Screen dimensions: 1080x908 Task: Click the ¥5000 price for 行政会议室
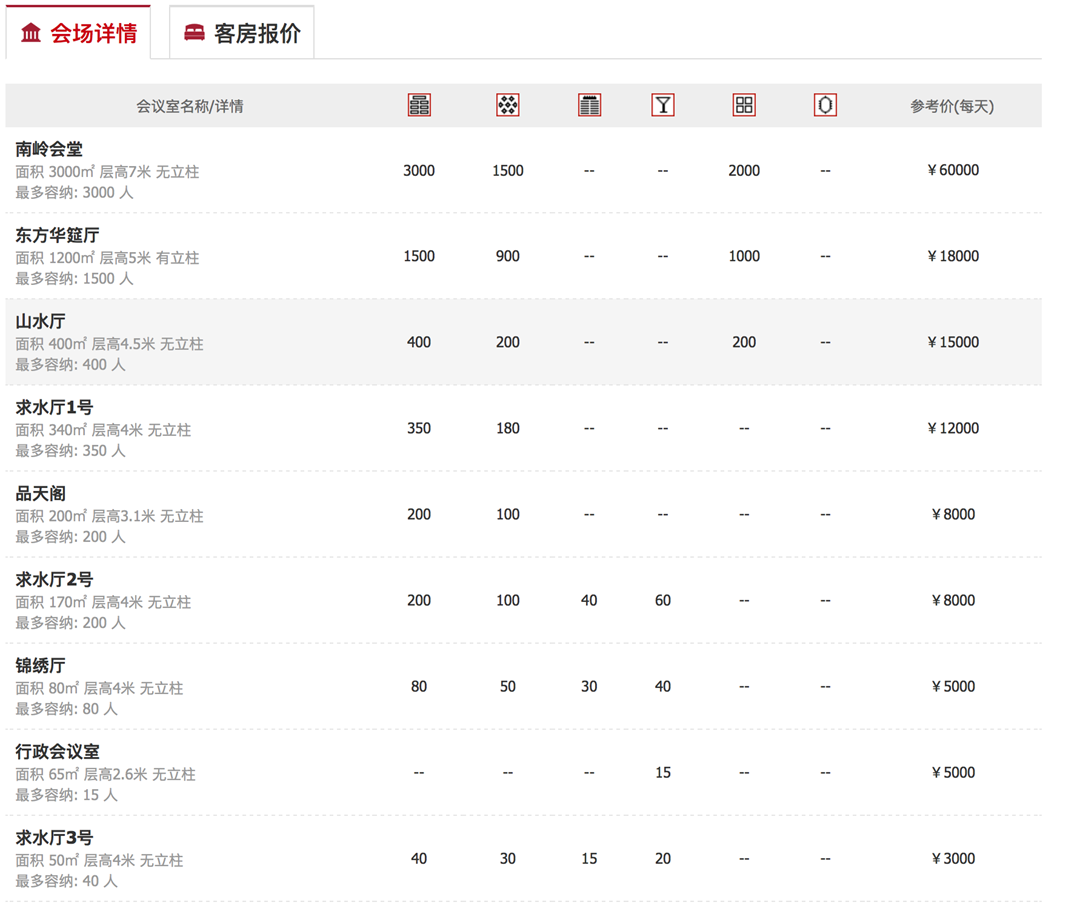pos(953,773)
